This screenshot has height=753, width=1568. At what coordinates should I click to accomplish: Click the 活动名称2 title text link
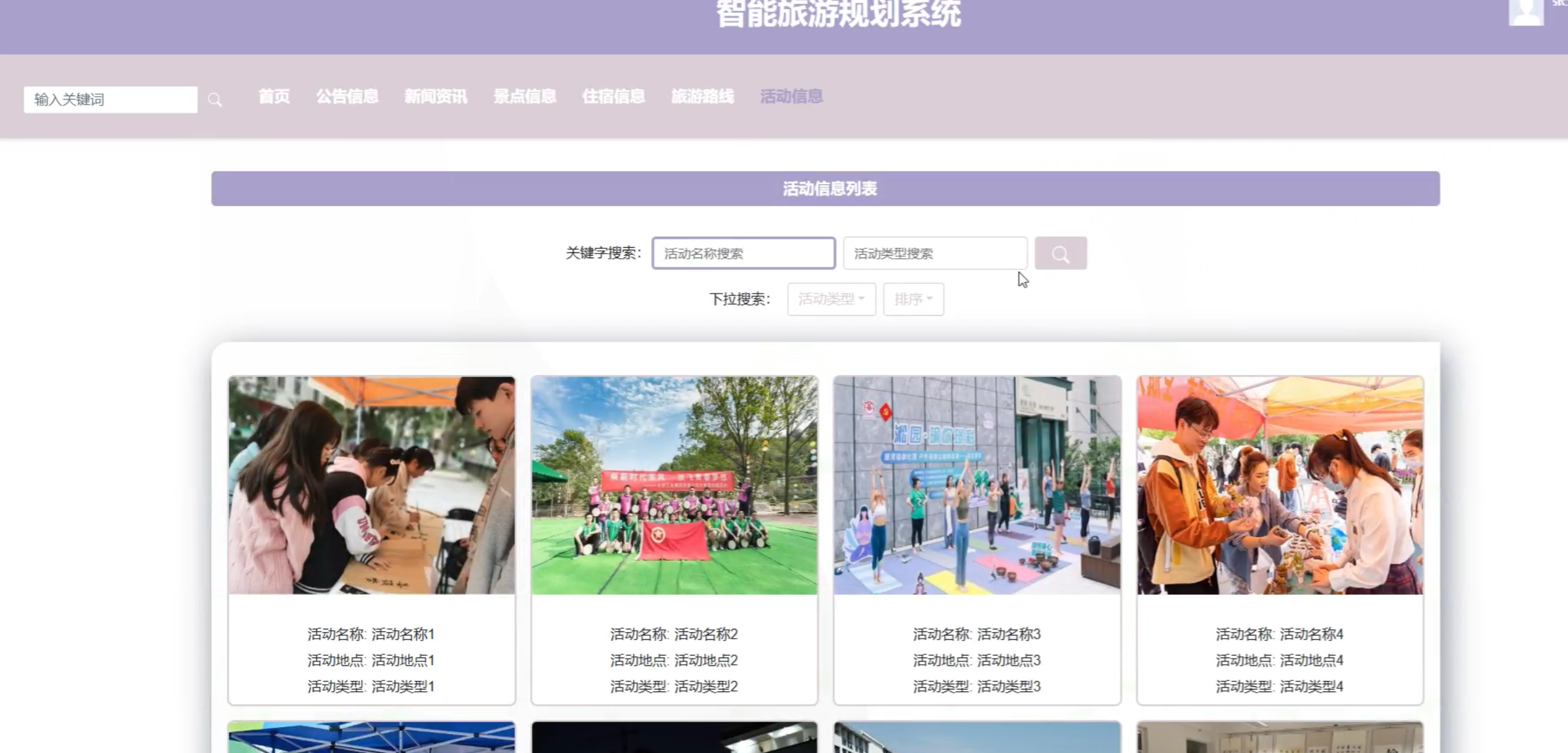[x=674, y=634]
